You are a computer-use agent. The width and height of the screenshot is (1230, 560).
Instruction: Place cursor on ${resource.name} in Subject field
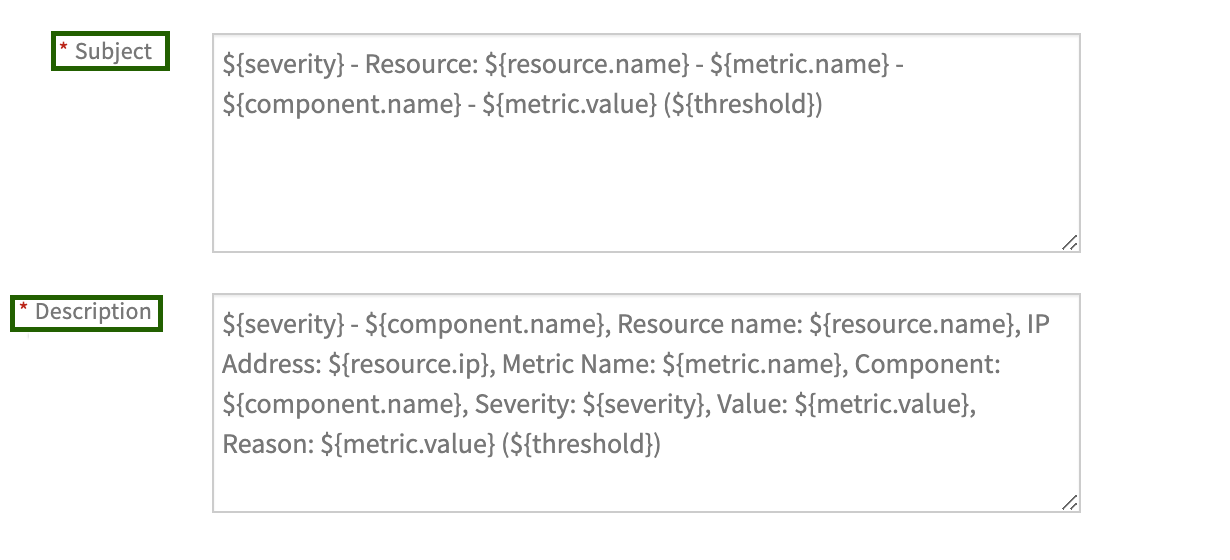point(587,65)
